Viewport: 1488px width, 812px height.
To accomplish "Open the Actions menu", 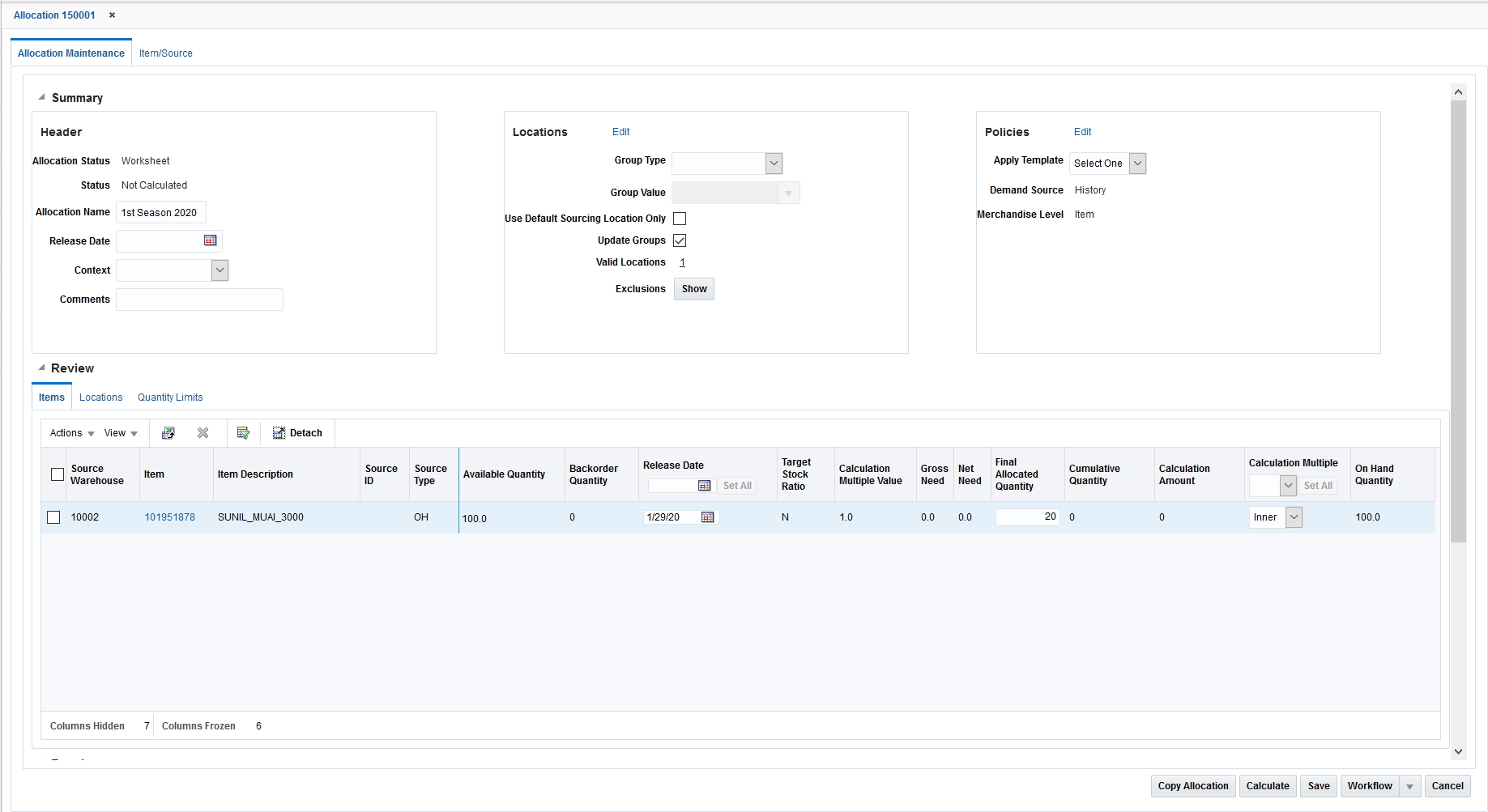I will 70,432.
